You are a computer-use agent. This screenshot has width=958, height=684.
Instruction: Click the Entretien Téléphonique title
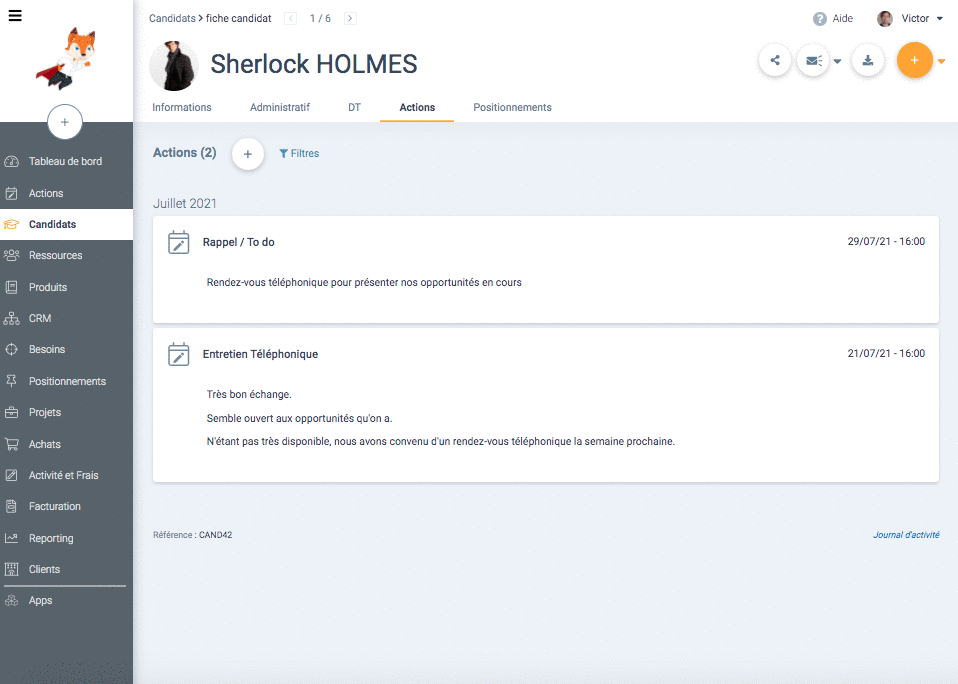tap(260, 354)
